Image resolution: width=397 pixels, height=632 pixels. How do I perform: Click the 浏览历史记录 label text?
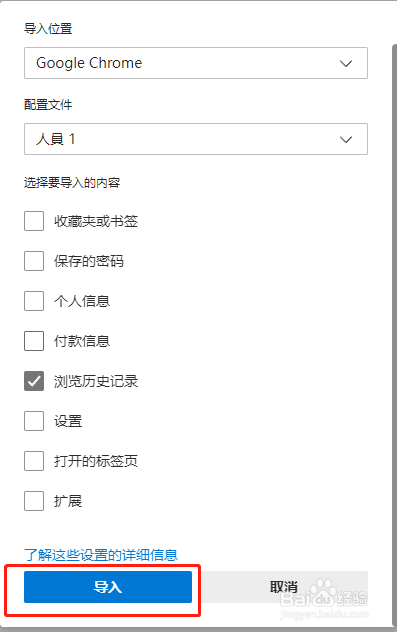point(96,381)
